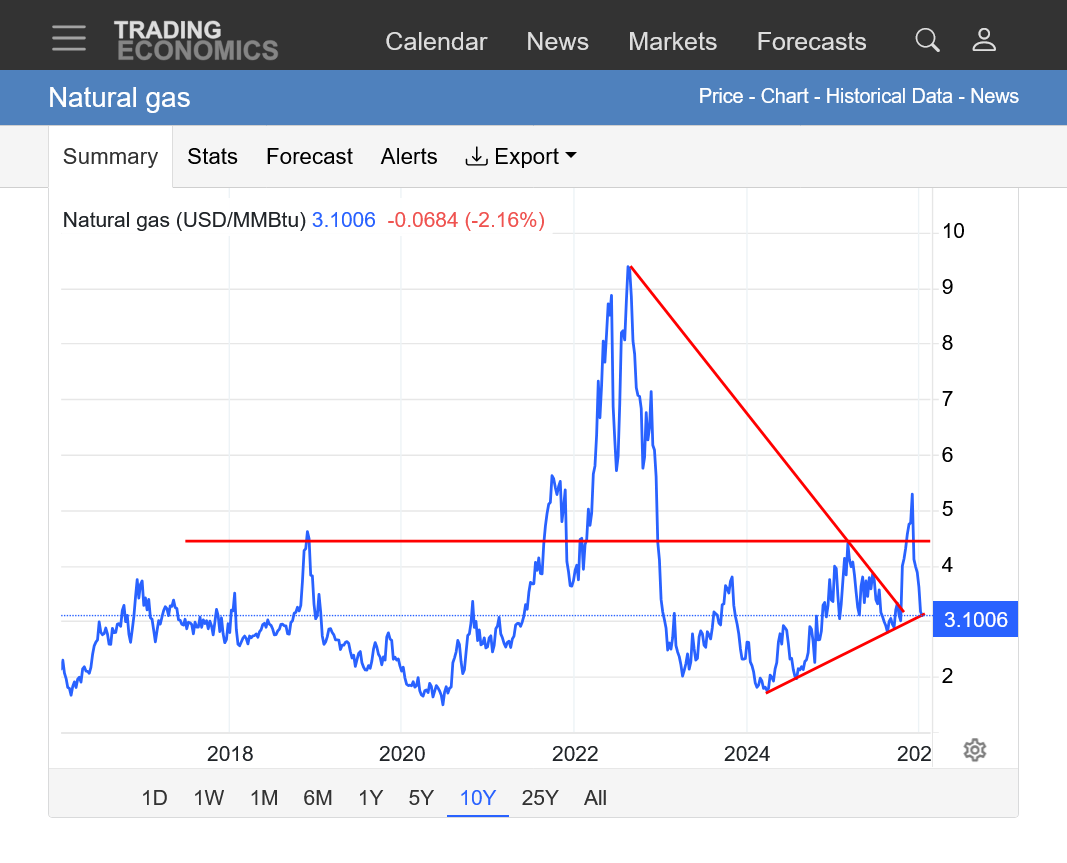Image resolution: width=1067 pixels, height=863 pixels.
Task: Open the user account icon
Action: (984, 40)
